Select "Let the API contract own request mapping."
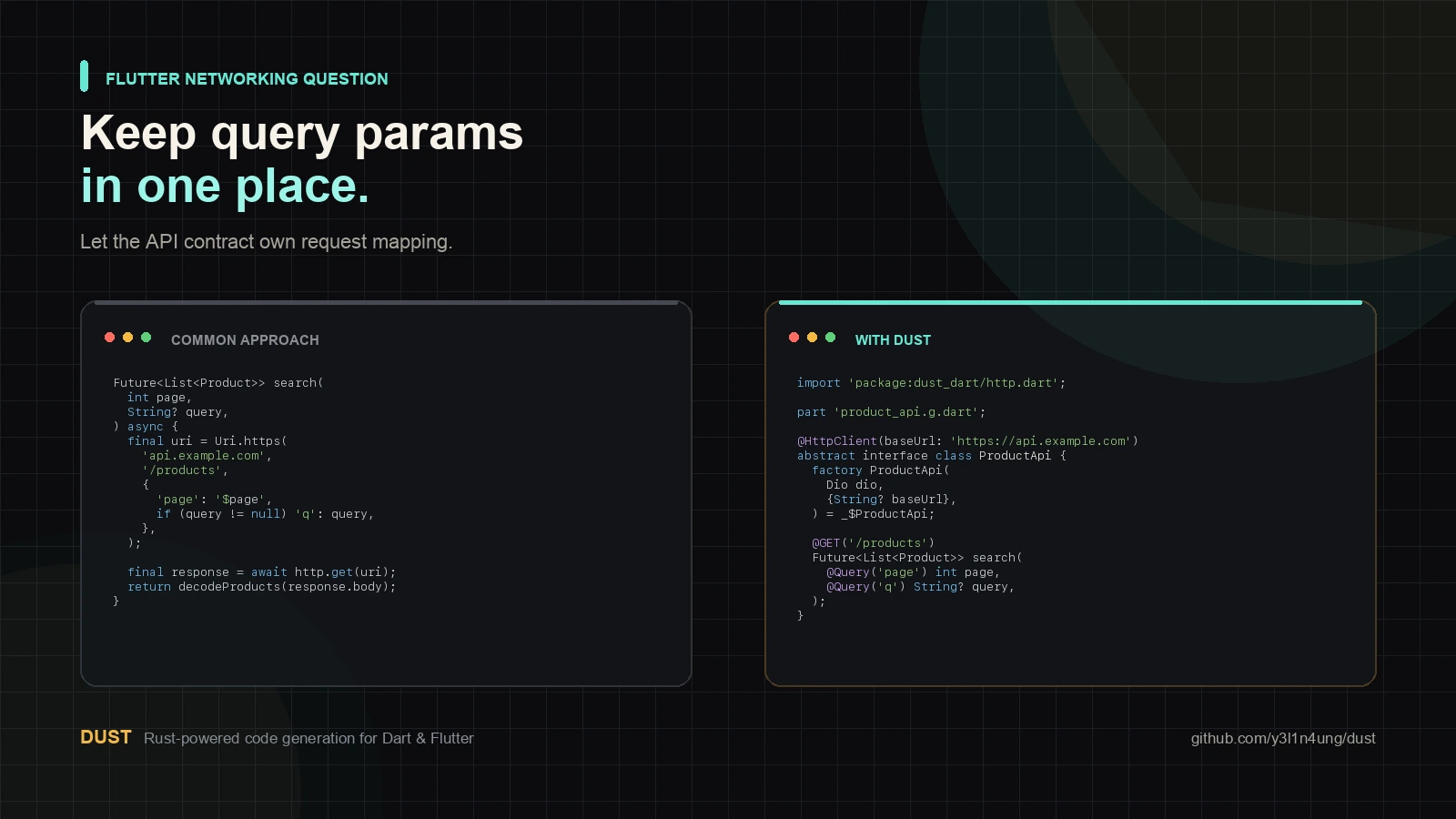Image resolution: width=1456 pixels, height=819 pixels. pos(266,242)
